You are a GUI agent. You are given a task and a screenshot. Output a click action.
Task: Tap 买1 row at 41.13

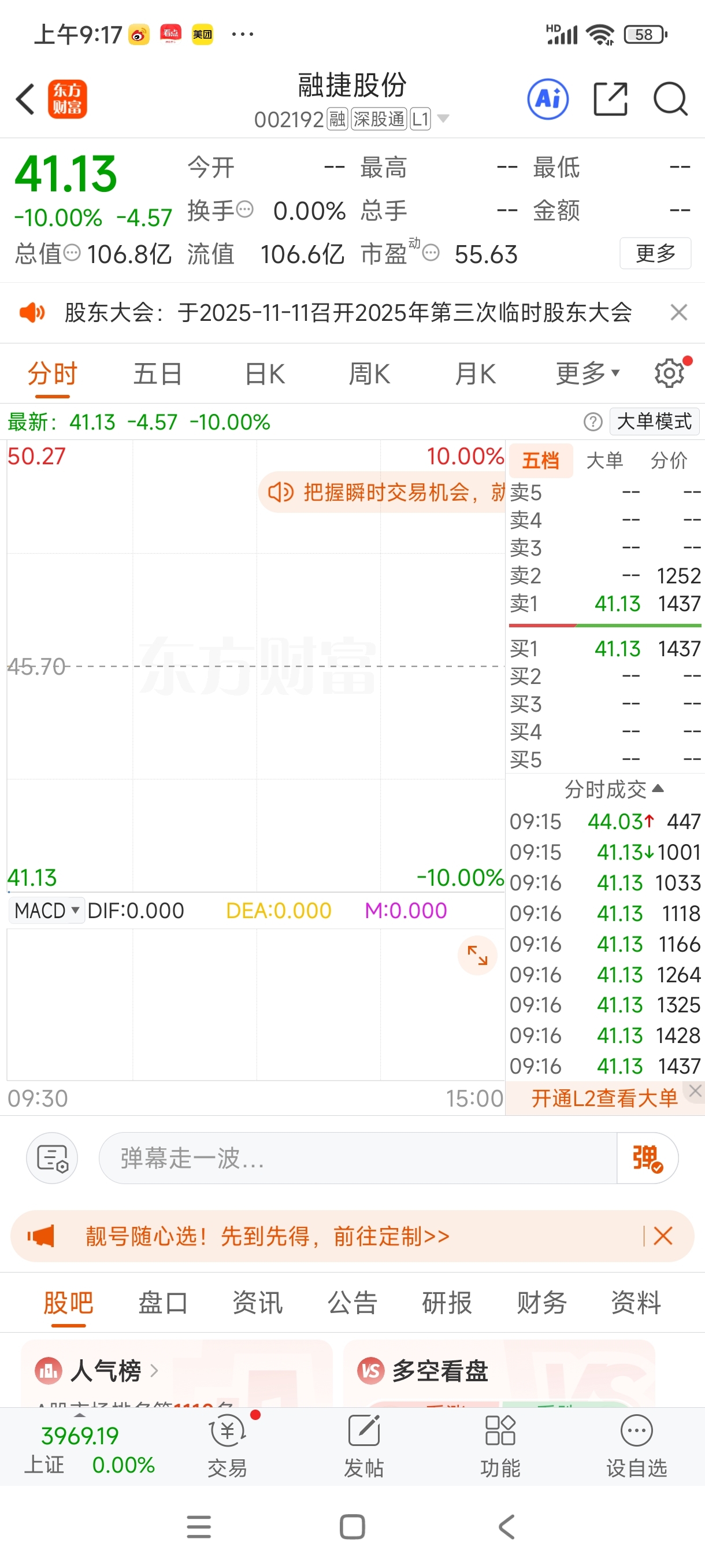tap(605, 648)
